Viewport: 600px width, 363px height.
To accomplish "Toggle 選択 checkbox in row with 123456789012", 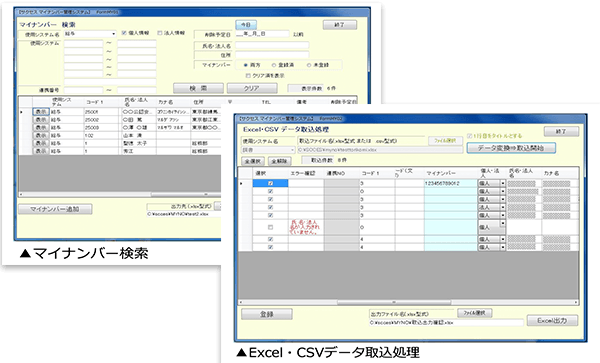I will click(271, 184).
